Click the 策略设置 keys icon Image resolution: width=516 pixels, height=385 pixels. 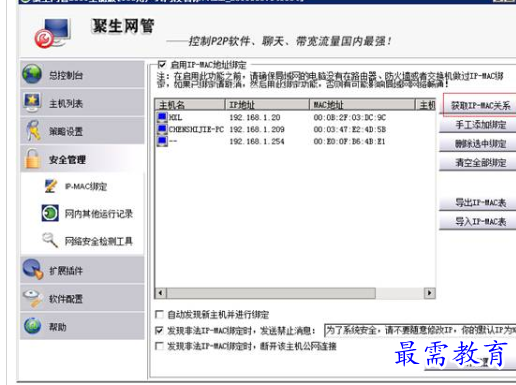click(x=33, y=130)
